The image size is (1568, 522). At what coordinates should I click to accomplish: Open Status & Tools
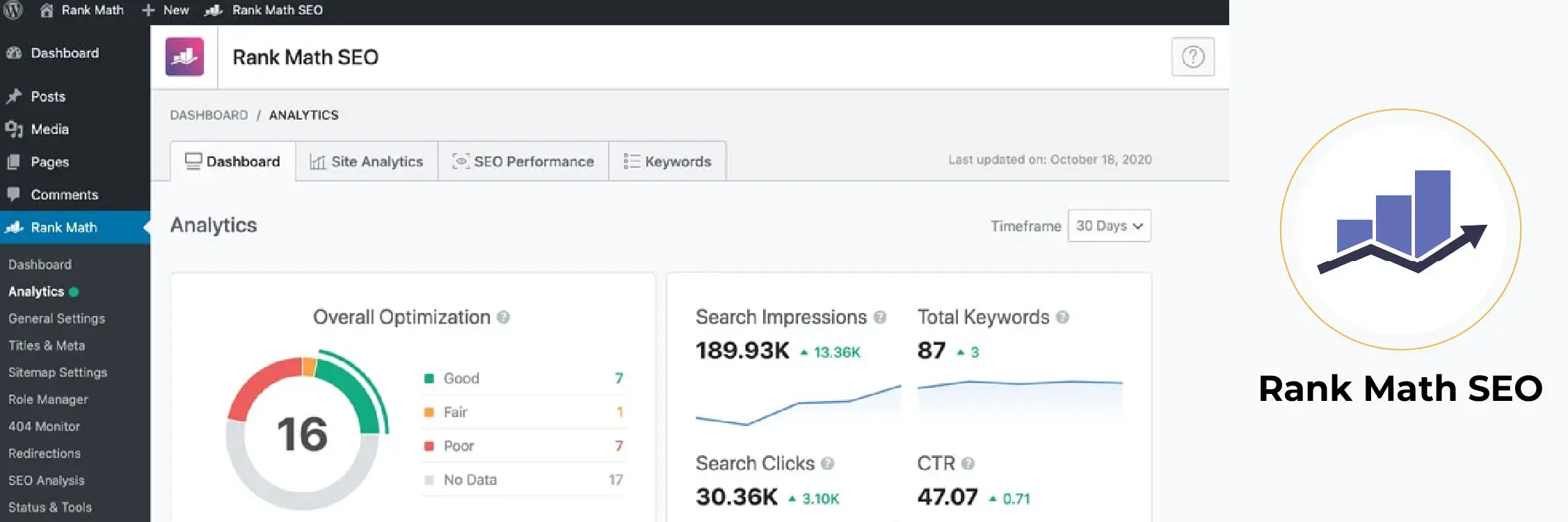[x=50, y=507]
